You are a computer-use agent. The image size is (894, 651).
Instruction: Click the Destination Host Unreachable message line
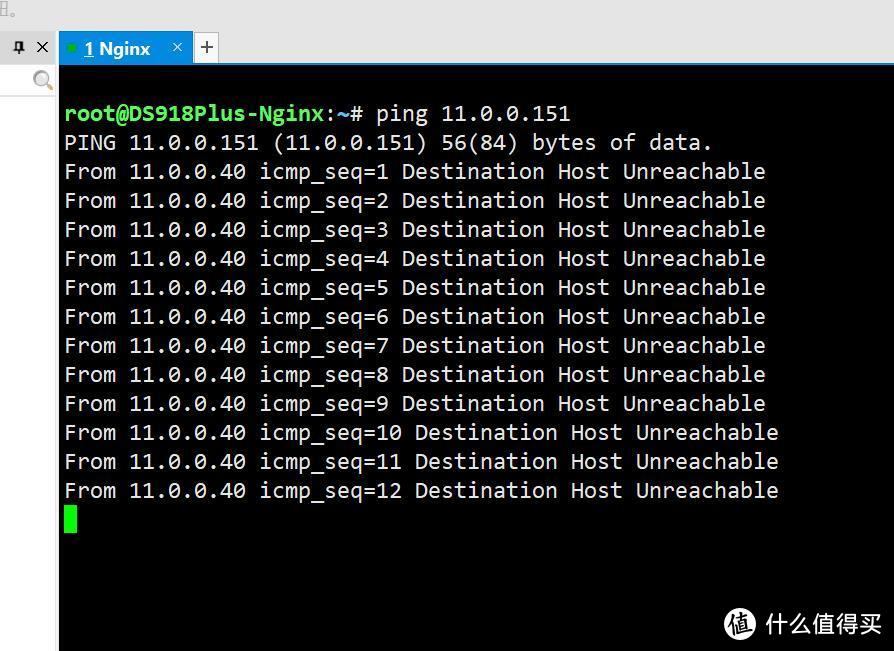click(x=580, y=171)
